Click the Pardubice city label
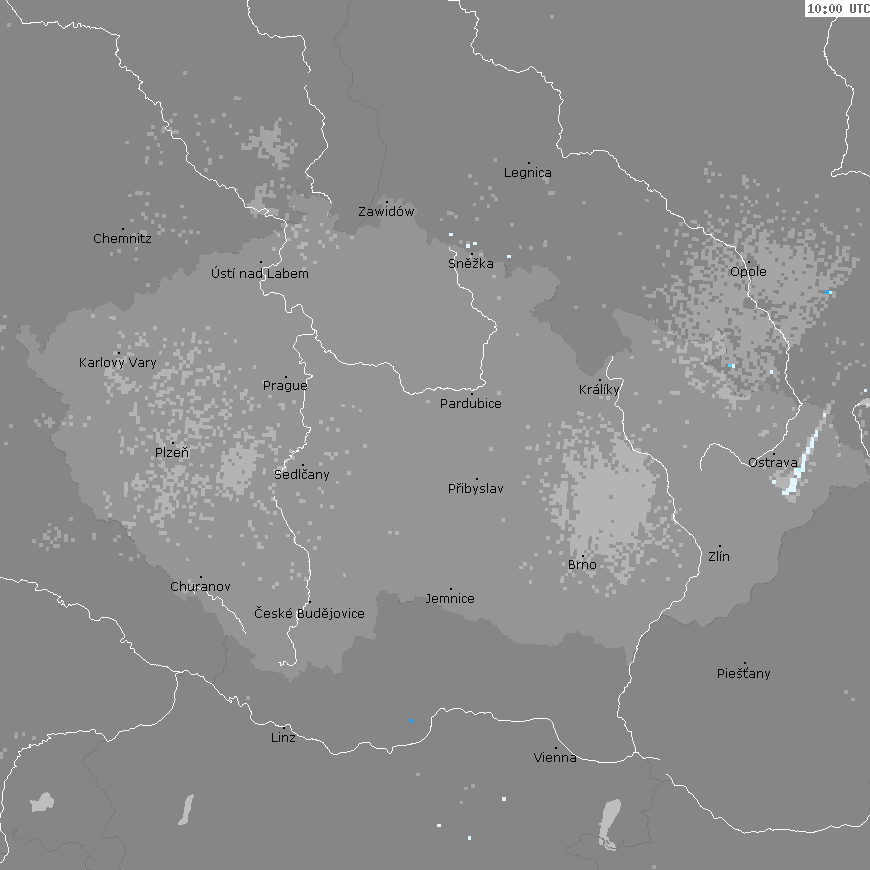Screen dimensions: 870x870 click(x=471, y=403)
